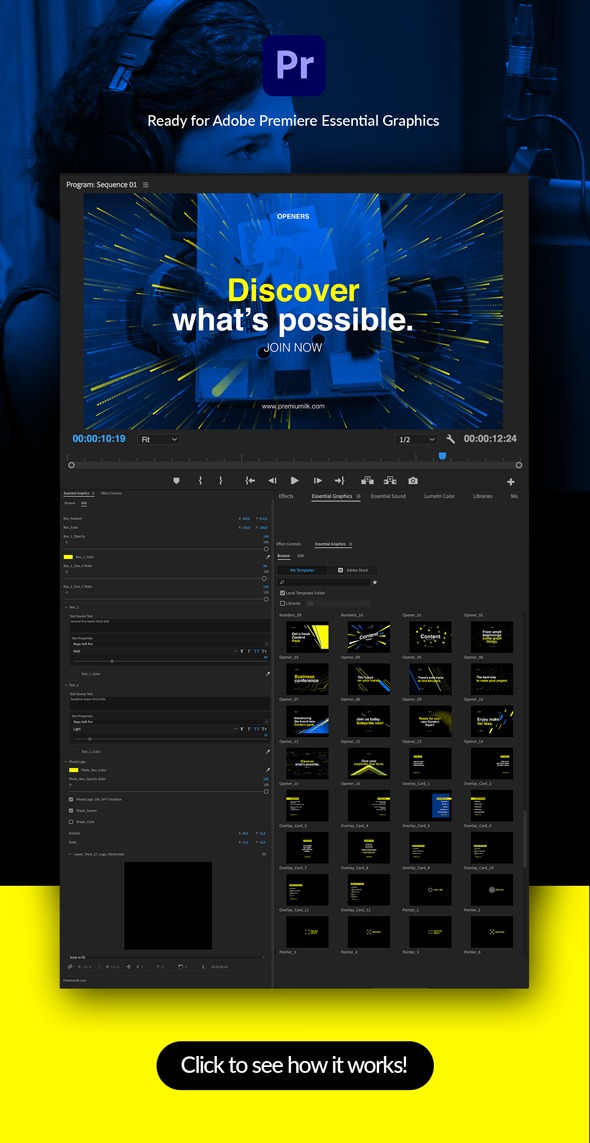
Task: Switch to My Templates source
Action: [x=302, y=570]
